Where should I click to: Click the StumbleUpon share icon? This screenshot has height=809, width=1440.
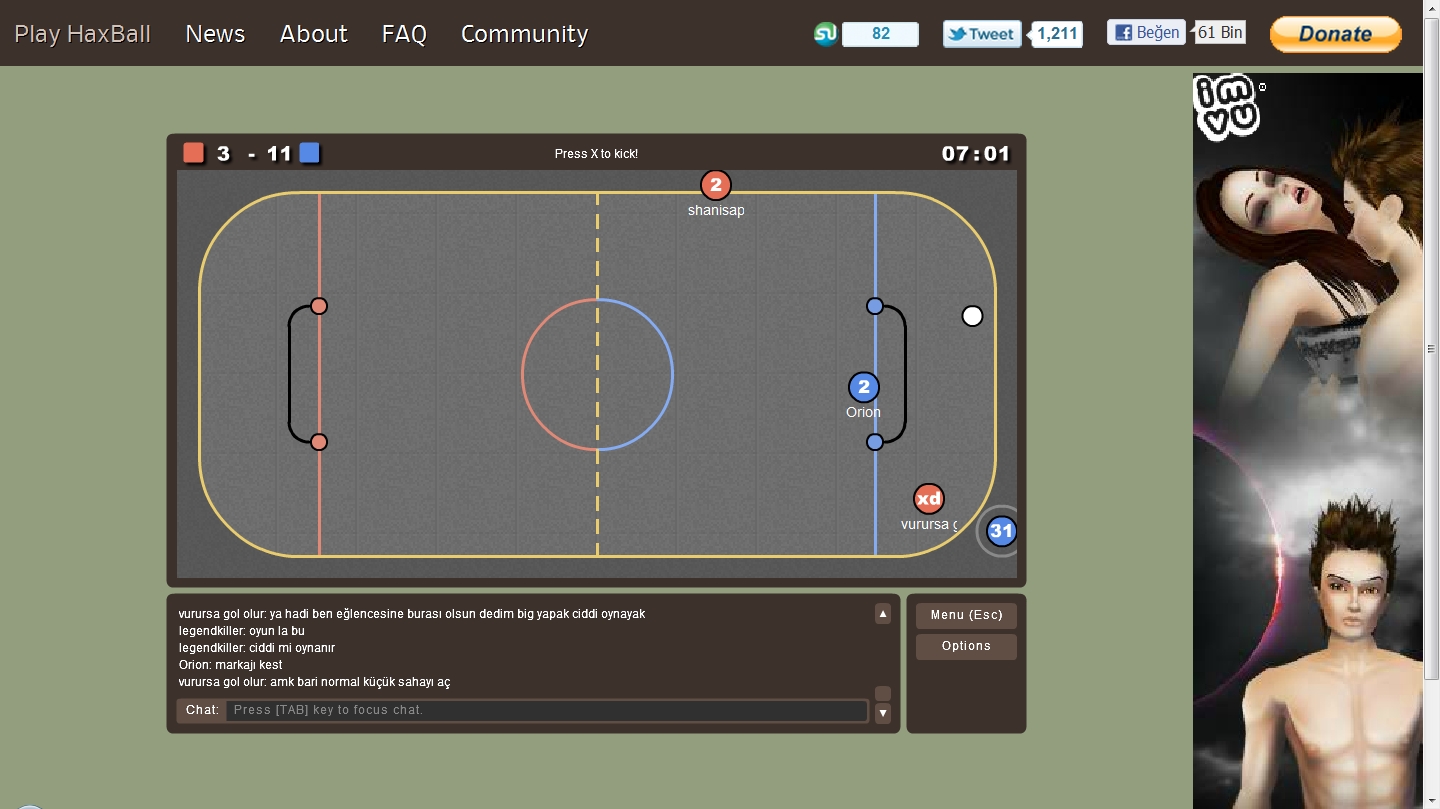coord(825,34)
